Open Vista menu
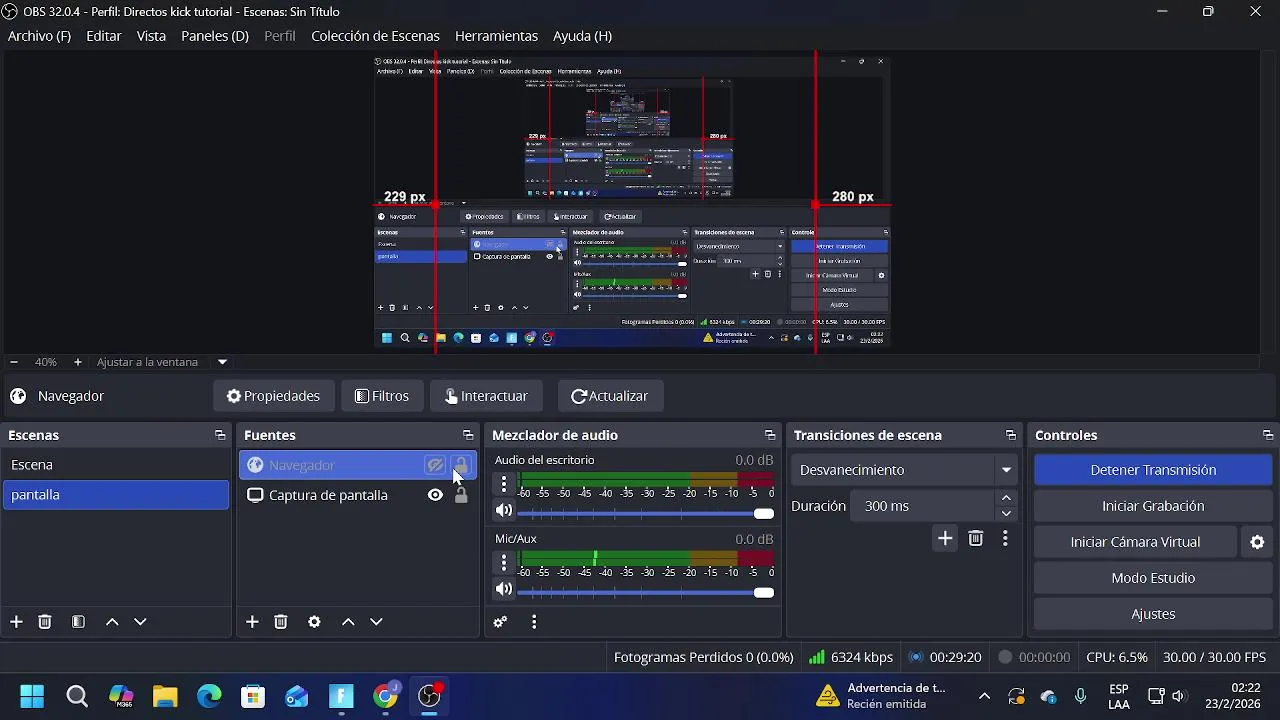This screenshot has width=1280, height=720. point(151,36)
